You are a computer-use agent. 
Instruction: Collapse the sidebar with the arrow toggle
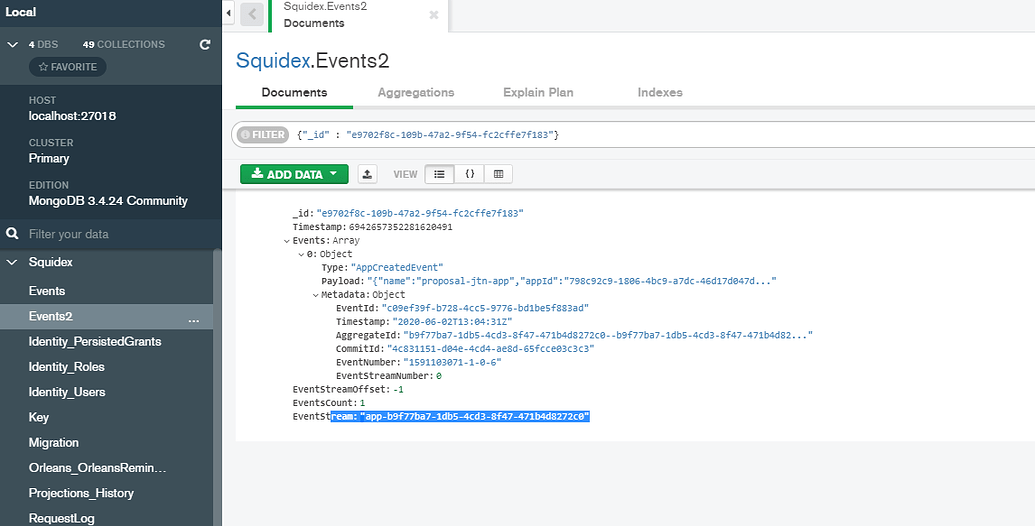pos(228,13)
